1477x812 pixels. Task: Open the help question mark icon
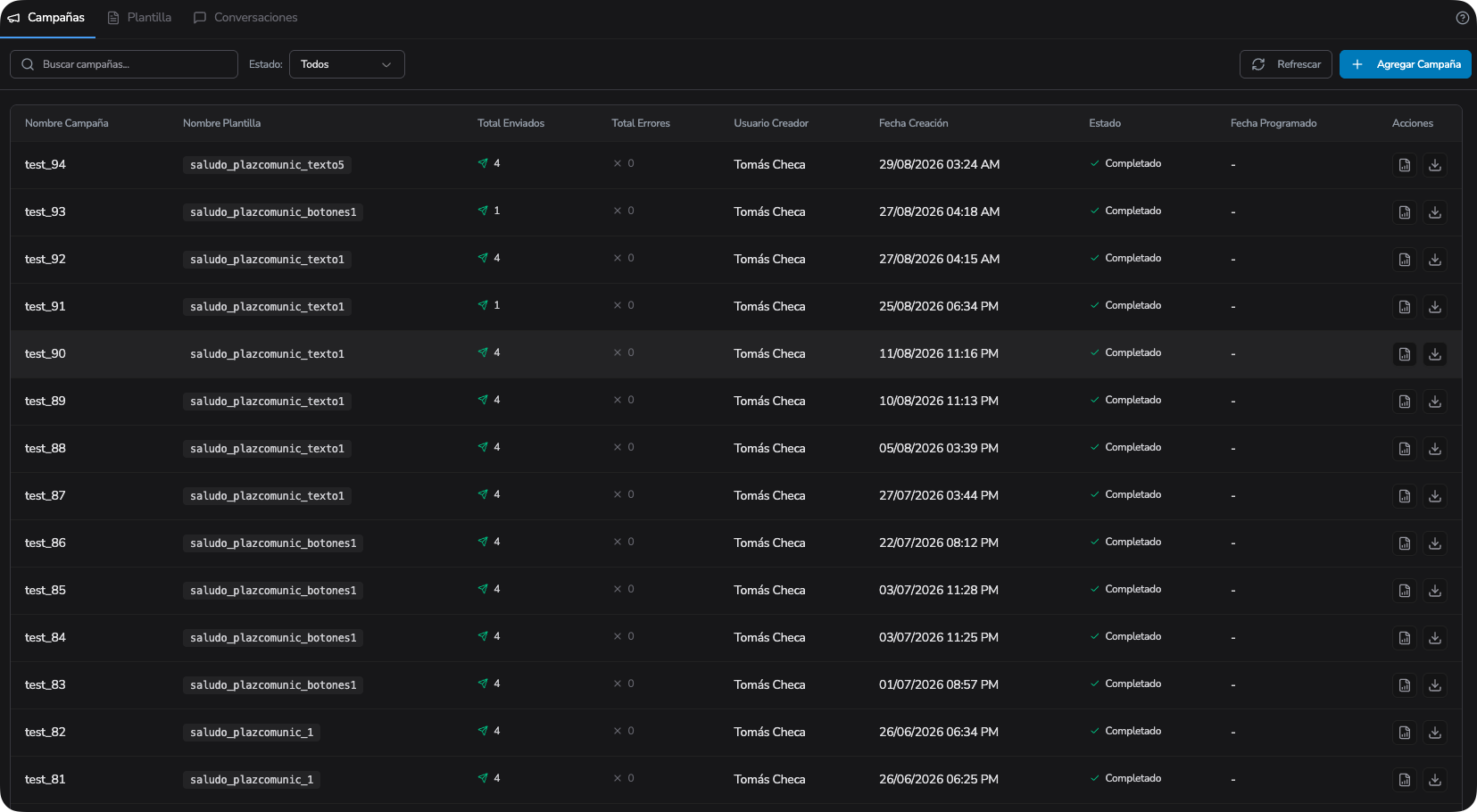tap(1462, 18)
